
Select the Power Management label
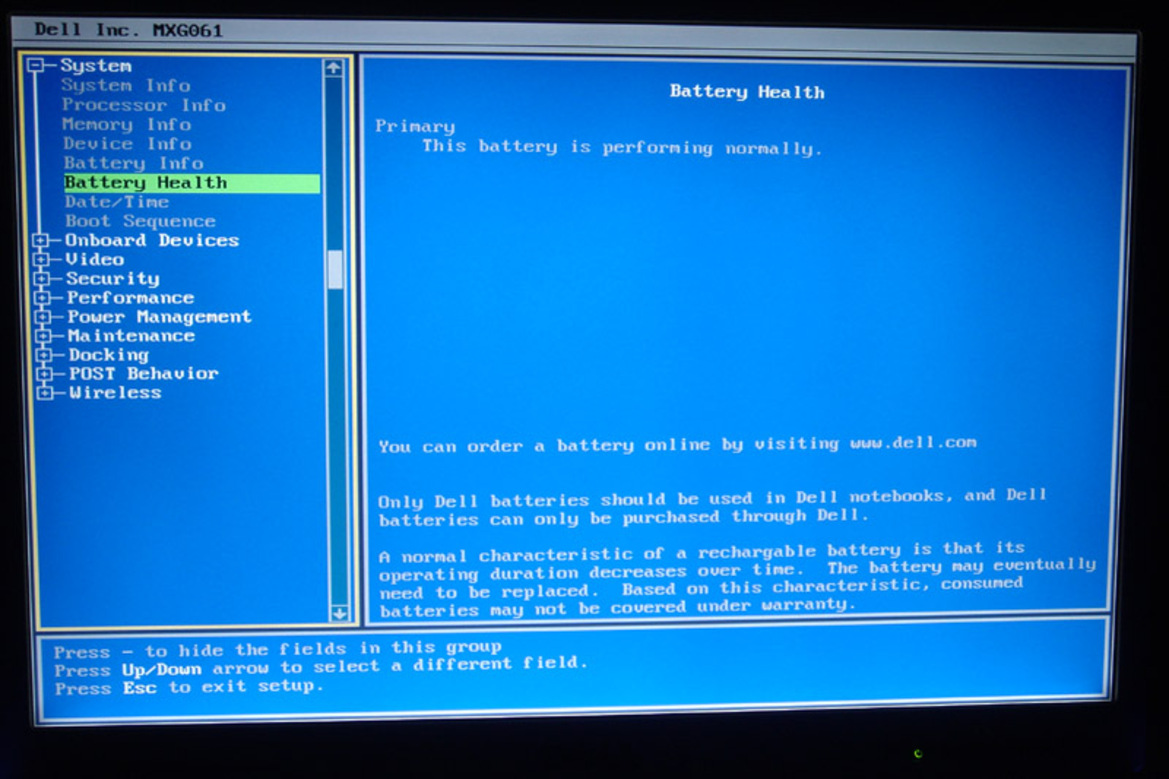pos(160,317)
